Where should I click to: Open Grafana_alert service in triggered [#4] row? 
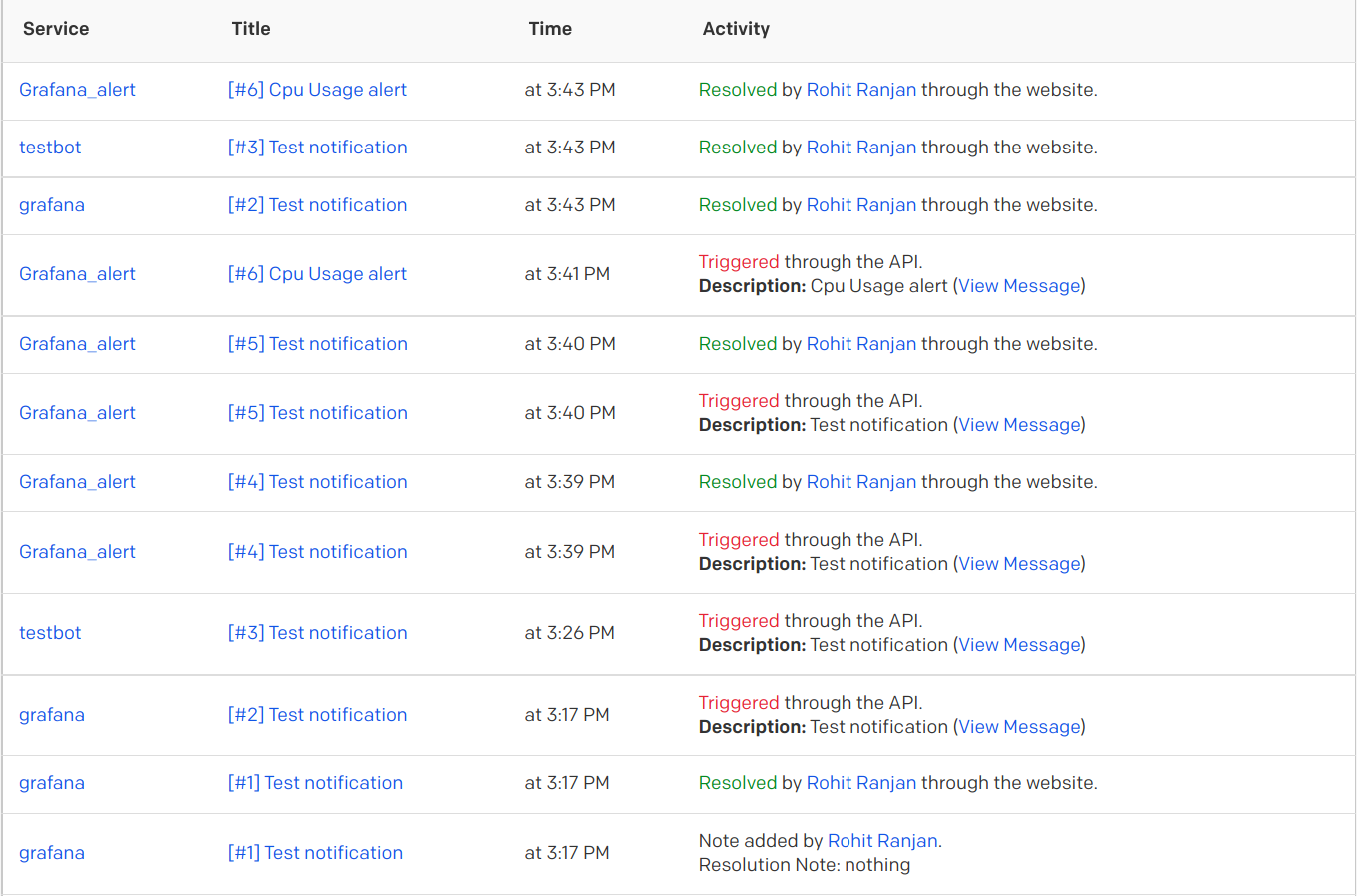77,552
